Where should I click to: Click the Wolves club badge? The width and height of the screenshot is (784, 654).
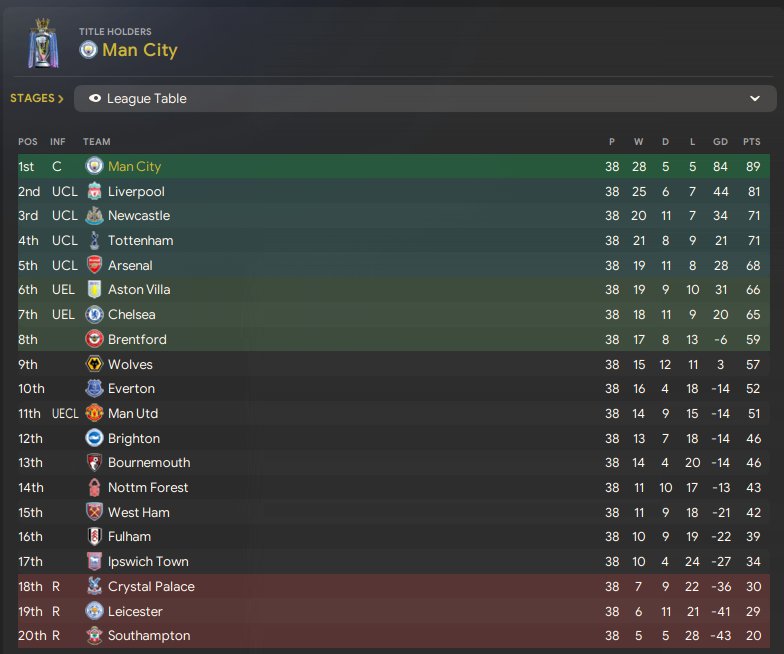tap(94, 364)
